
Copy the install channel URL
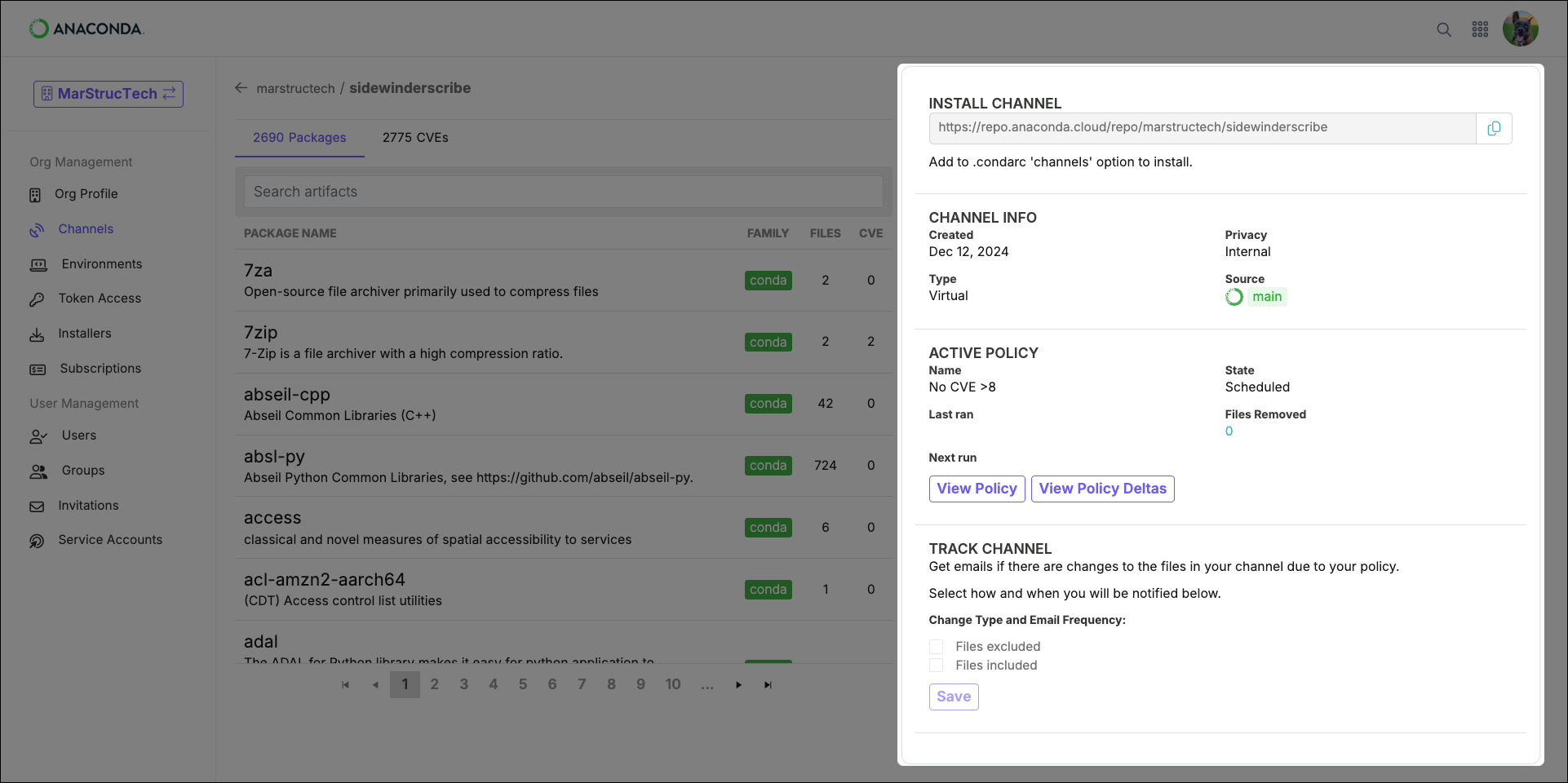coord(1494,128)
